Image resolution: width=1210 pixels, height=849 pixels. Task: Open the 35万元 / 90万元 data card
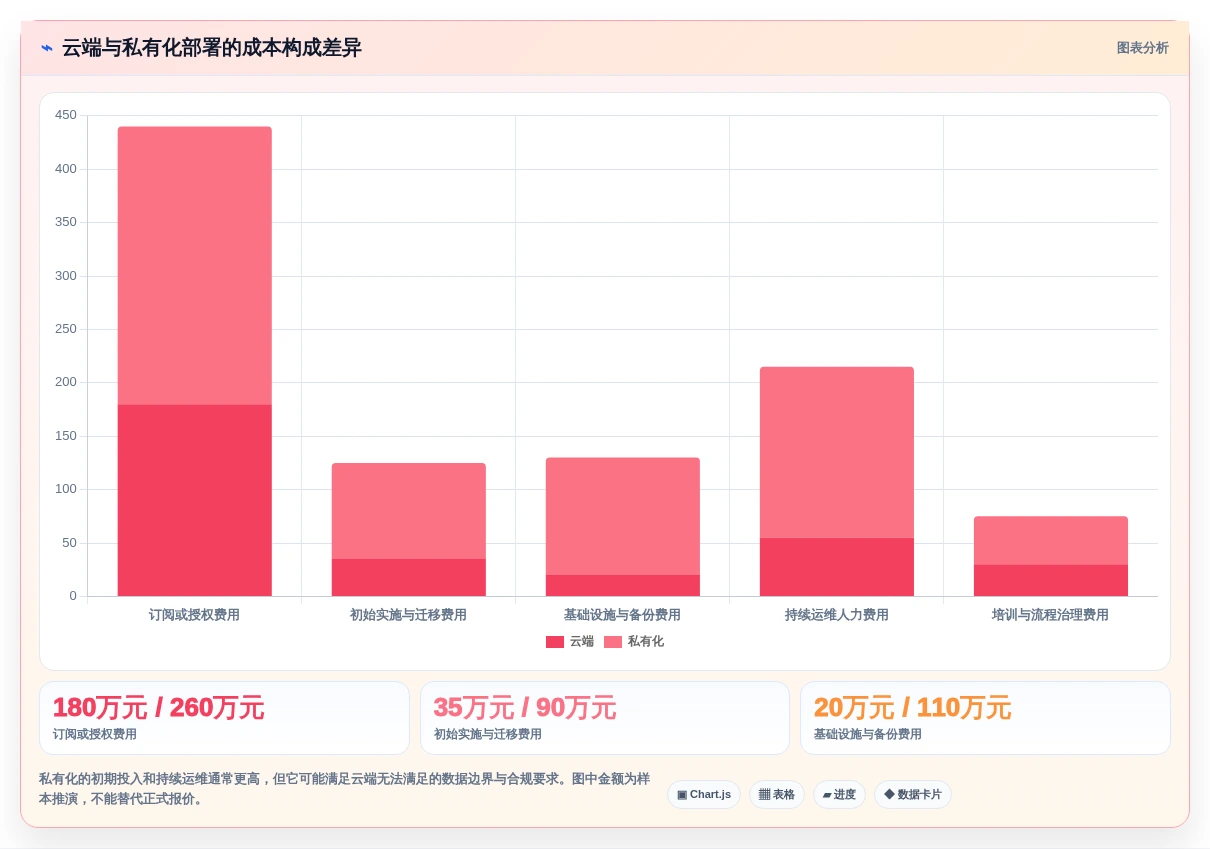[605, 718]
